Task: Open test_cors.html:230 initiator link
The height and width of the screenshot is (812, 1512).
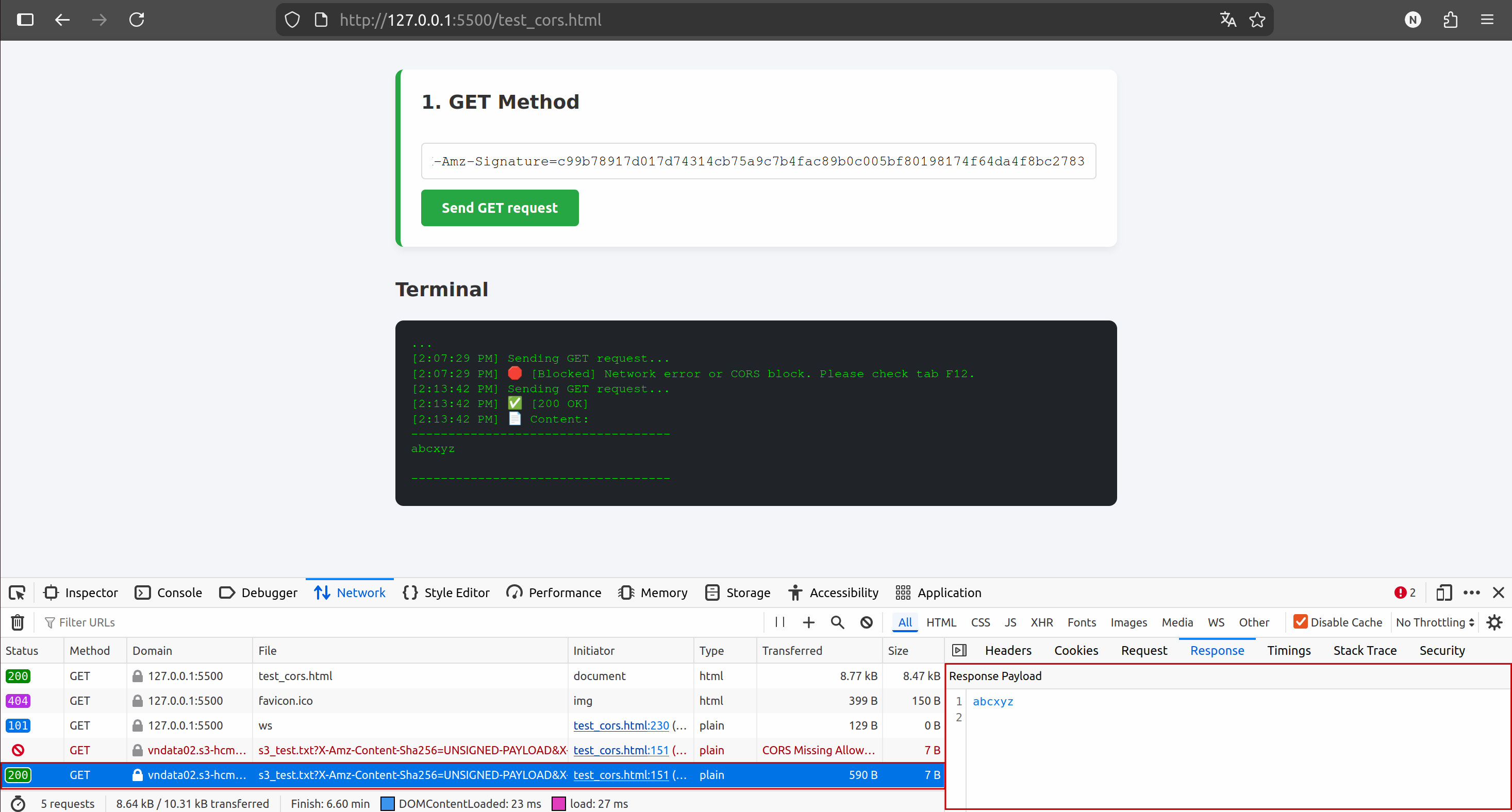Action: [621, 725]
